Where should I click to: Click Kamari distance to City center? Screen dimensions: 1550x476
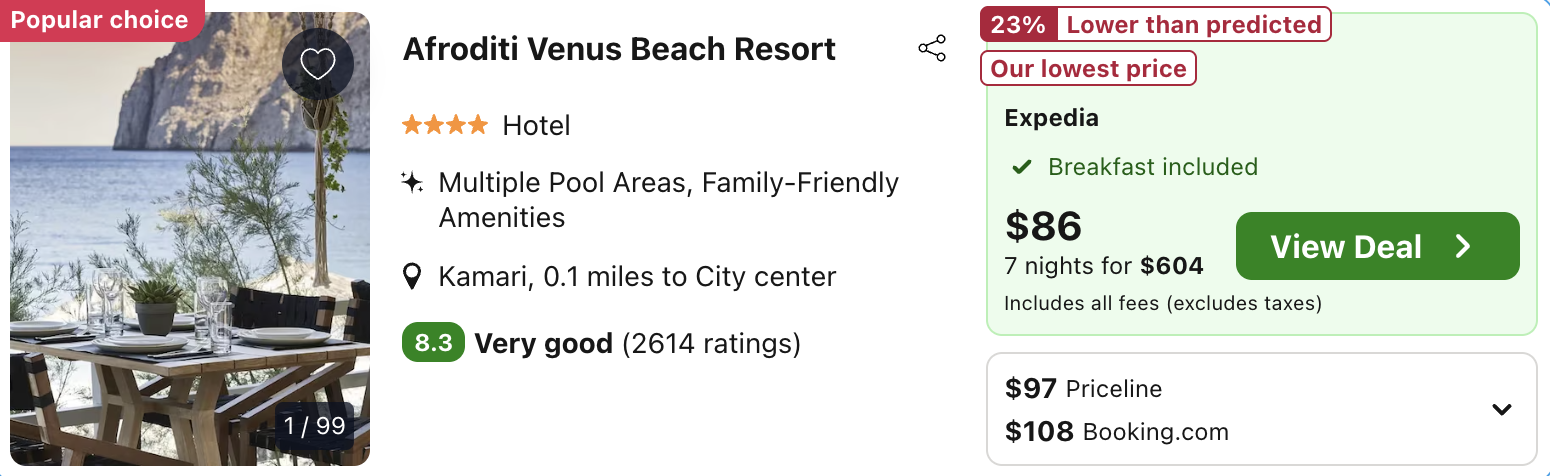[x=637, y=276]
